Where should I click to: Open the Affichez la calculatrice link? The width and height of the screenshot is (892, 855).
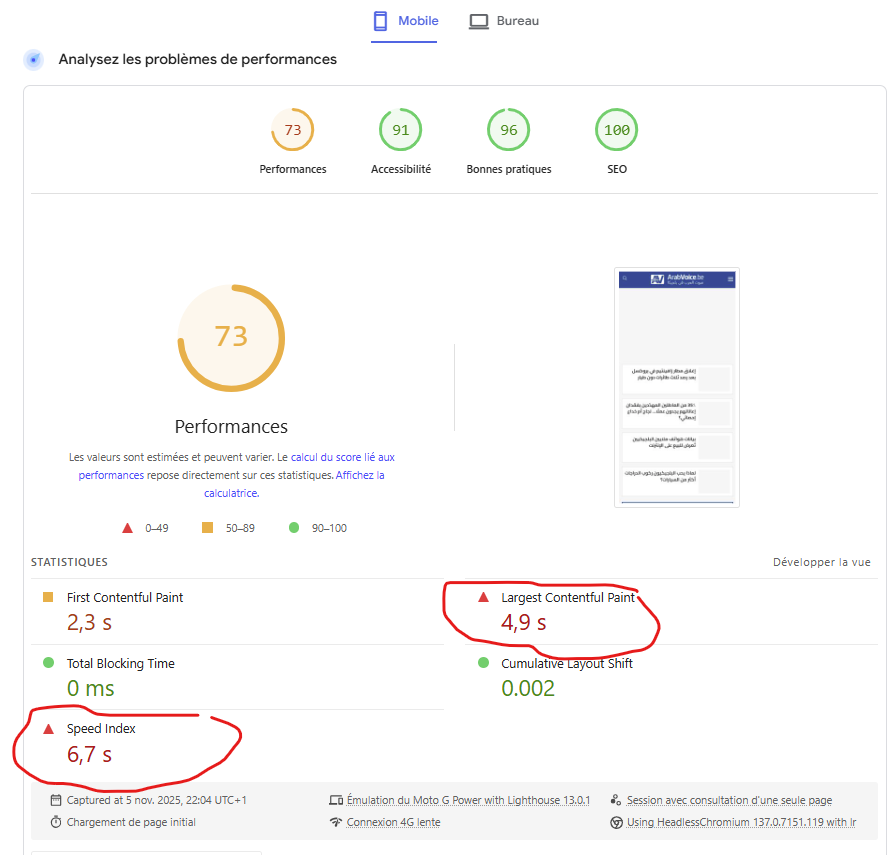359,476
